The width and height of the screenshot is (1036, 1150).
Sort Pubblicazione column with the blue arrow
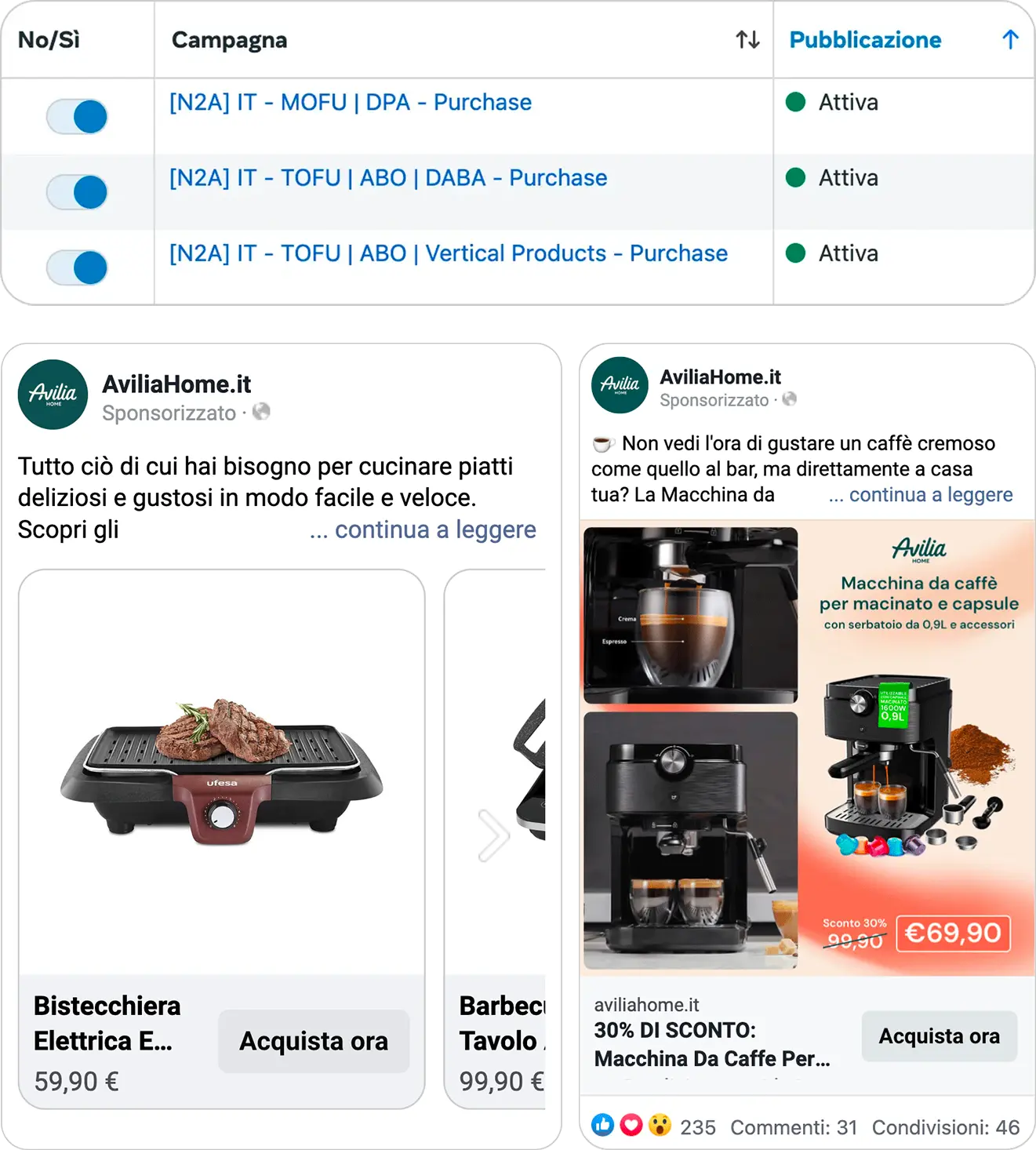(1010, 39)
